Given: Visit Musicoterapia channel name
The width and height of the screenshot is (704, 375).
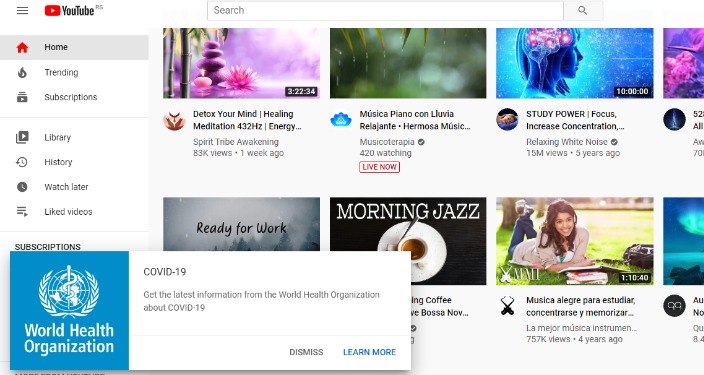Looking at the screenshot, I should pyautogui.click(x=387, y=142).
